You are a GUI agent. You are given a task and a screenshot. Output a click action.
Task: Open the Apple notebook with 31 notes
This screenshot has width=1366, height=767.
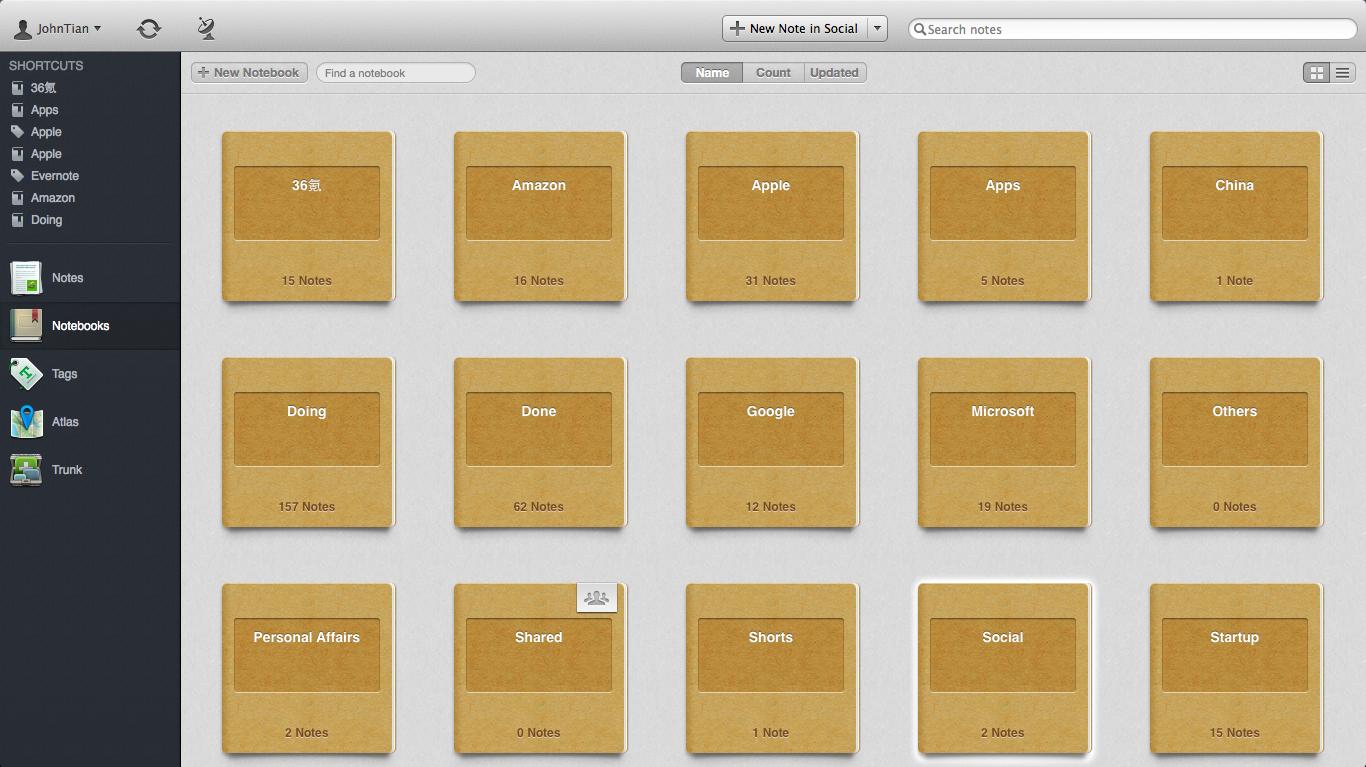point(772,215)
